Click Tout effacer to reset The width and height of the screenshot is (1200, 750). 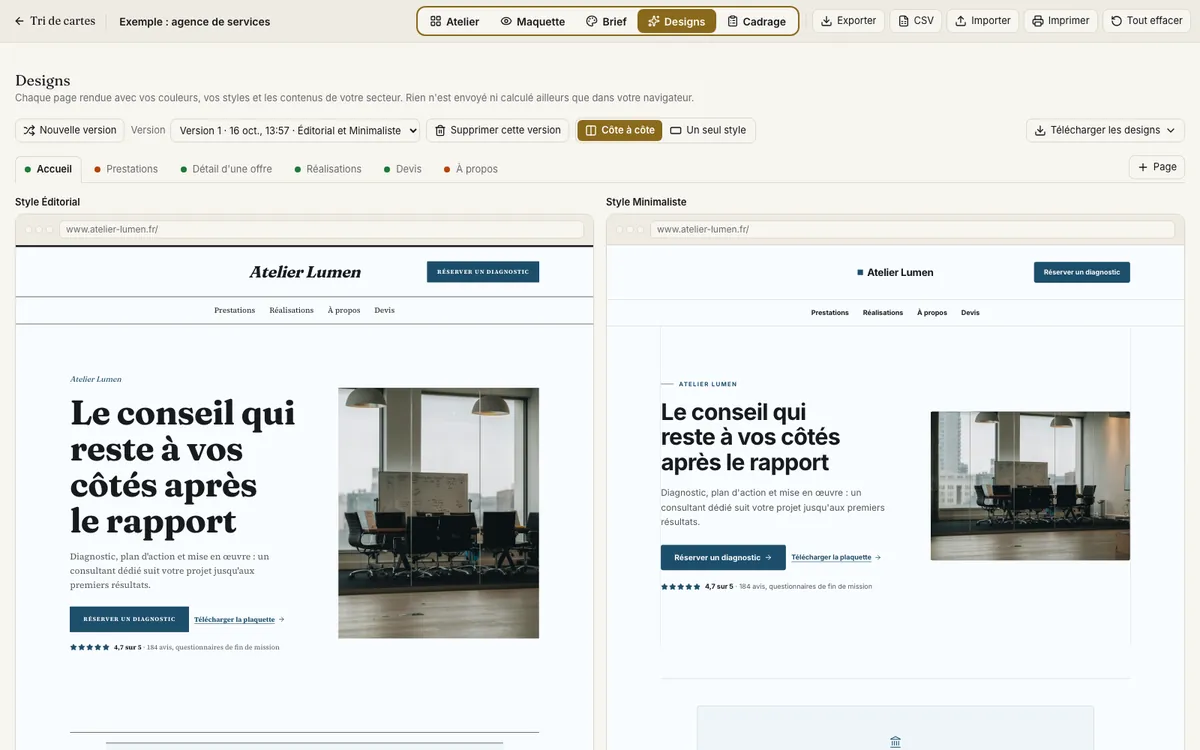(1146, 21)
